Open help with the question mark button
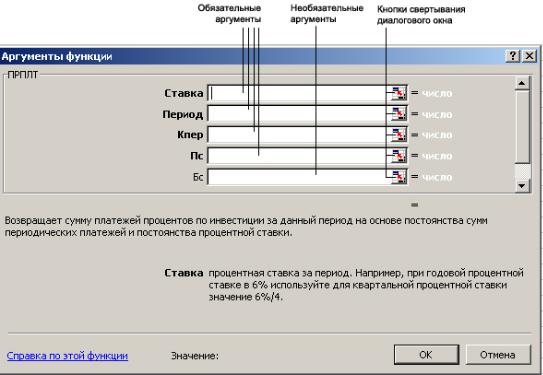Screen dimensions: 543x375 513,56
